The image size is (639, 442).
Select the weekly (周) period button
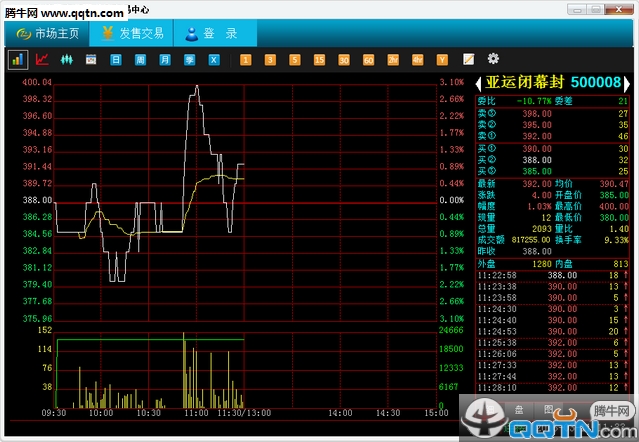(x=140, y=60)
